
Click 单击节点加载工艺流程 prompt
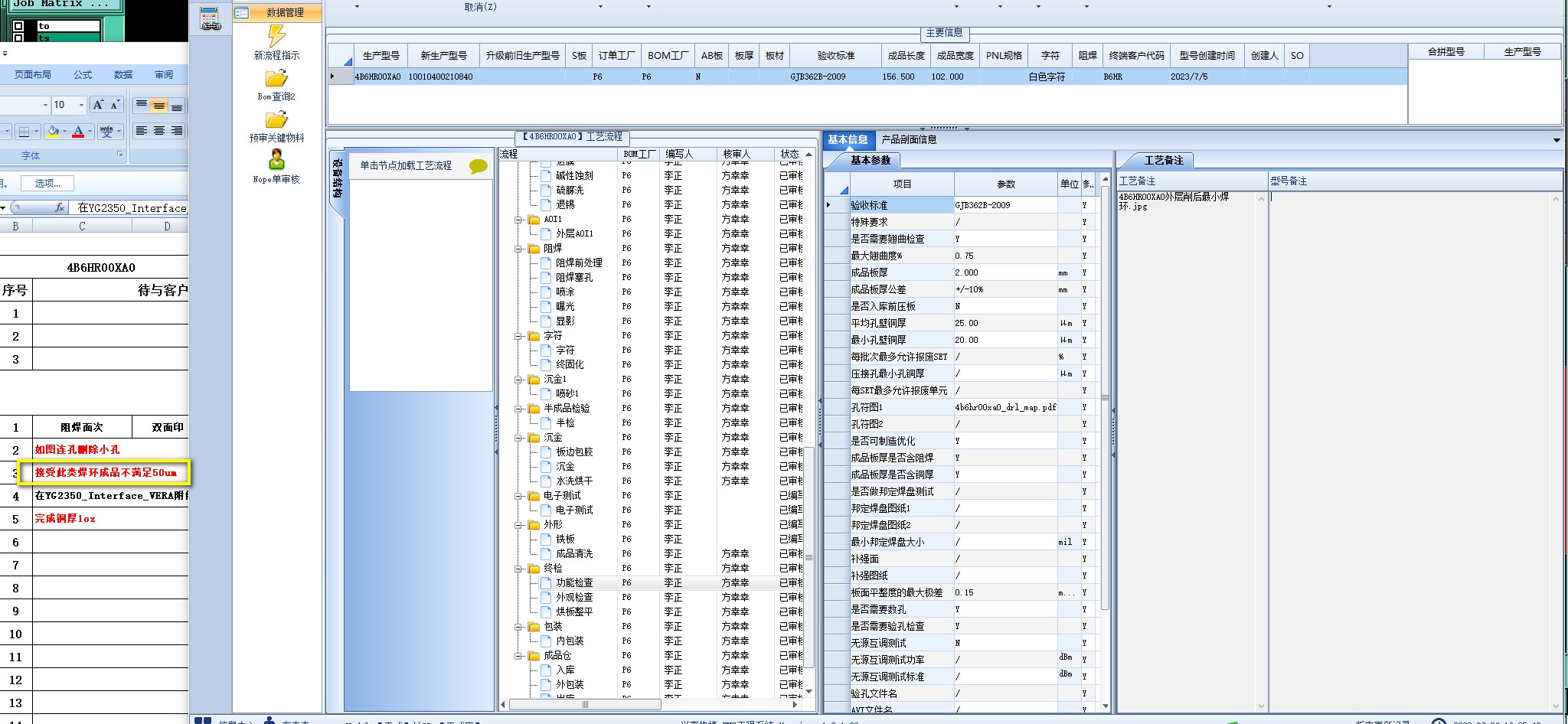pyautogui.click(x=406, y=165)
